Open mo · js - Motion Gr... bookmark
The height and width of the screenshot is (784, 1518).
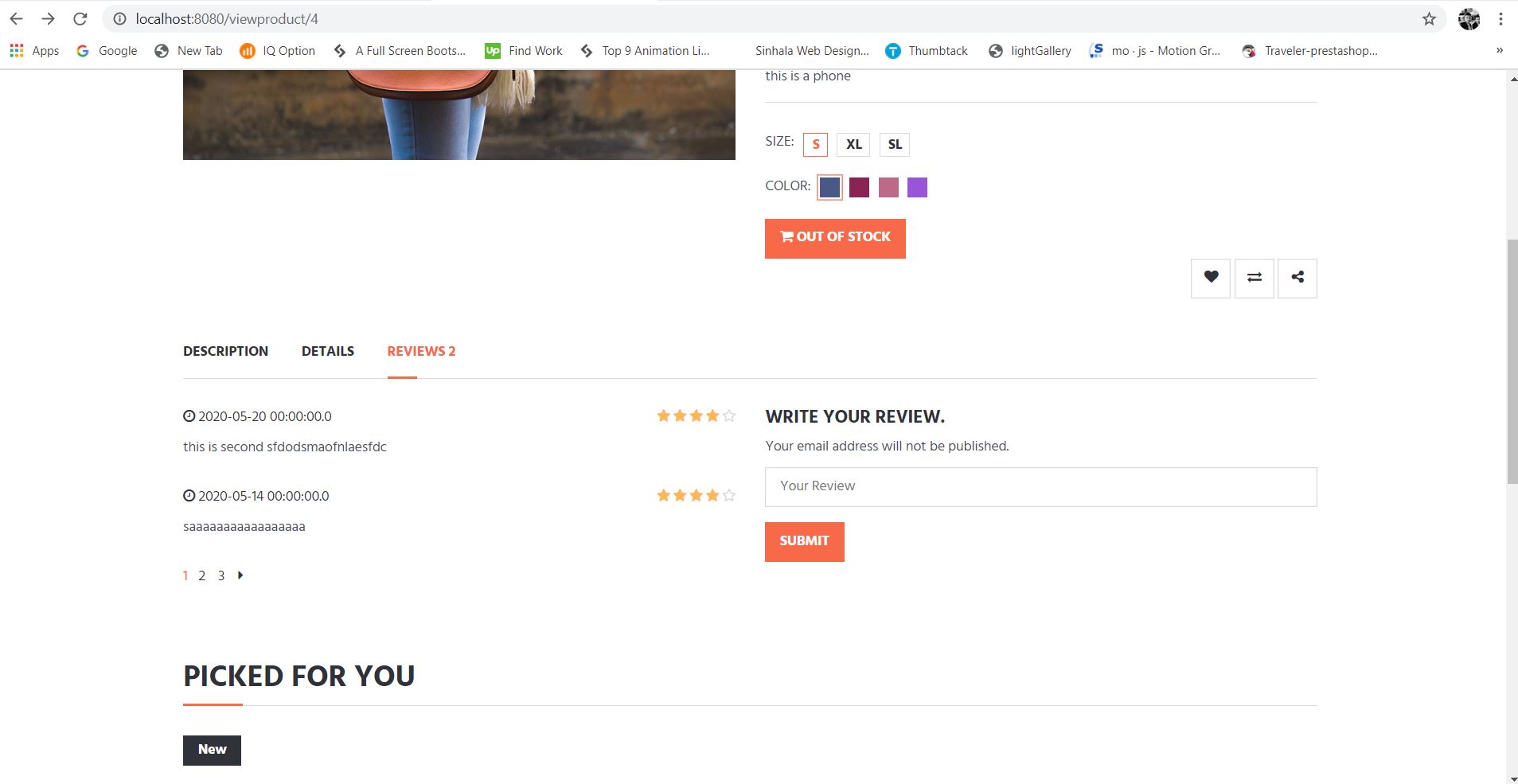1155,51
